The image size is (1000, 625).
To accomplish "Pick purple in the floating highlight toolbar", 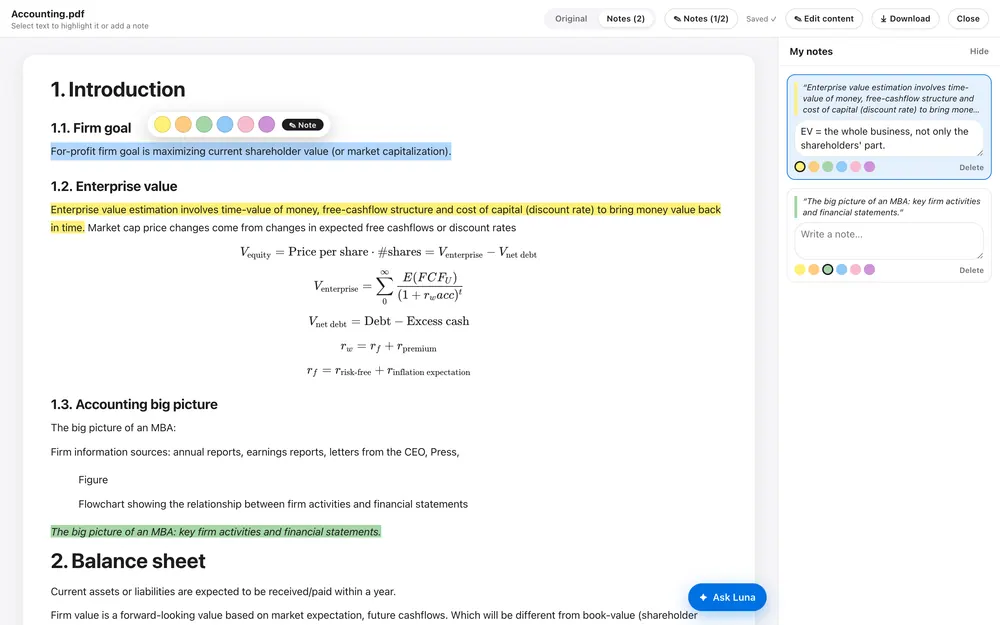I will coord(267,124).
